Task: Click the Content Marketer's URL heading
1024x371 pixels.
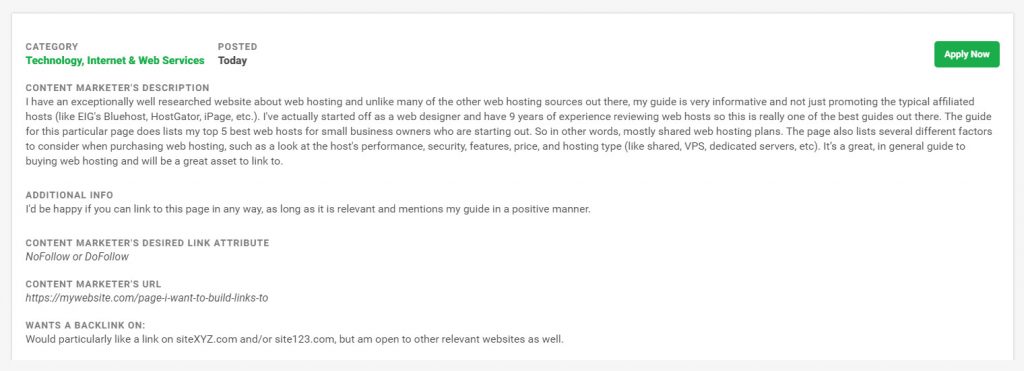Action: pyautogui.click(x=93, y=284)
